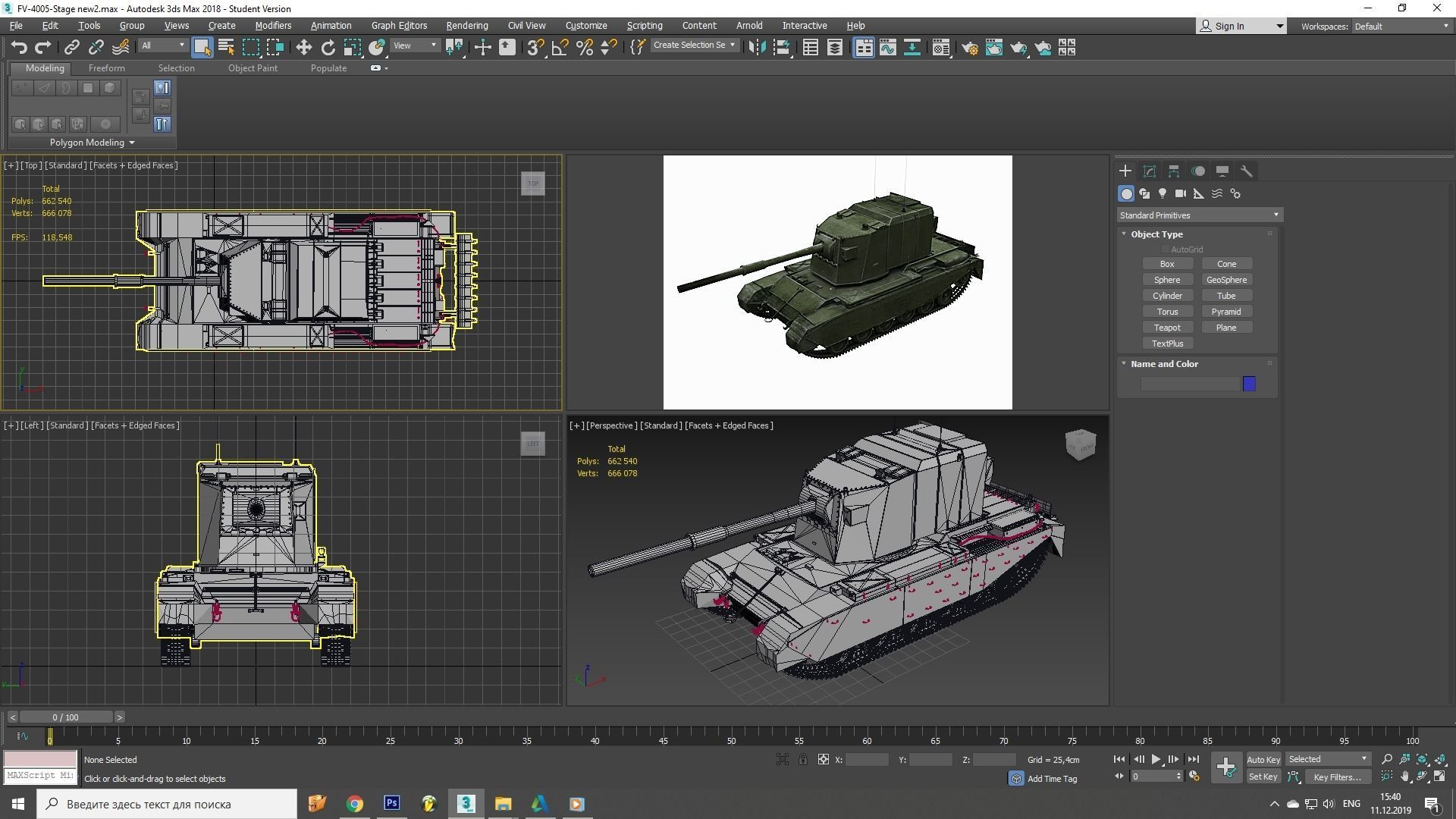Click the Redo arrow icon
Image resolution: width=1456 pixels, height=819 pixels.
coord(43,48)
